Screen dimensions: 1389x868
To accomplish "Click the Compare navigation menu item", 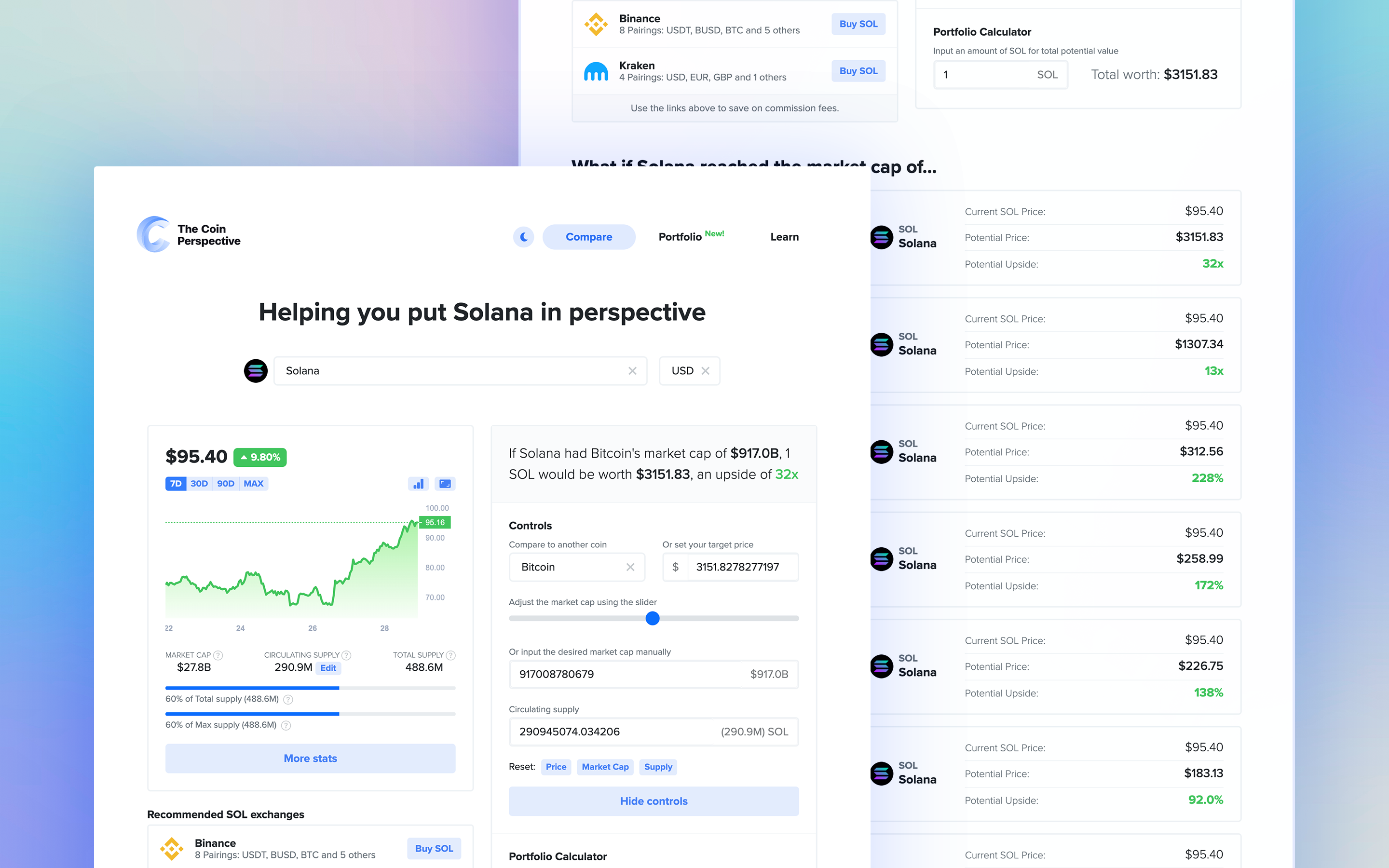I will (588, 236).
